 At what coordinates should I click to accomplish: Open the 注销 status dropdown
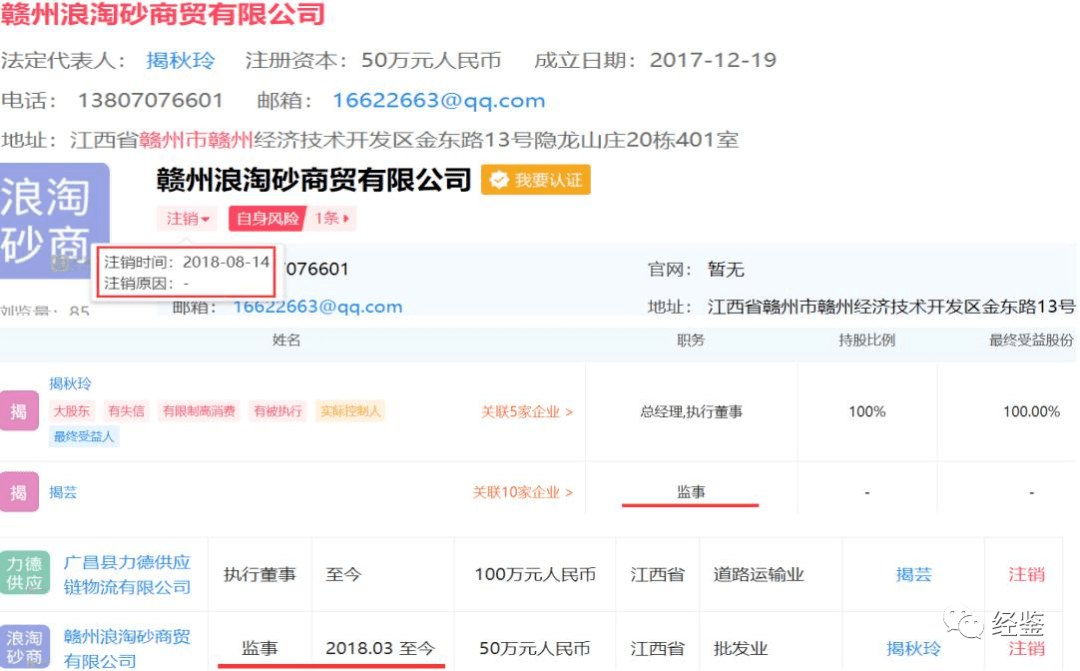point(186,218)
